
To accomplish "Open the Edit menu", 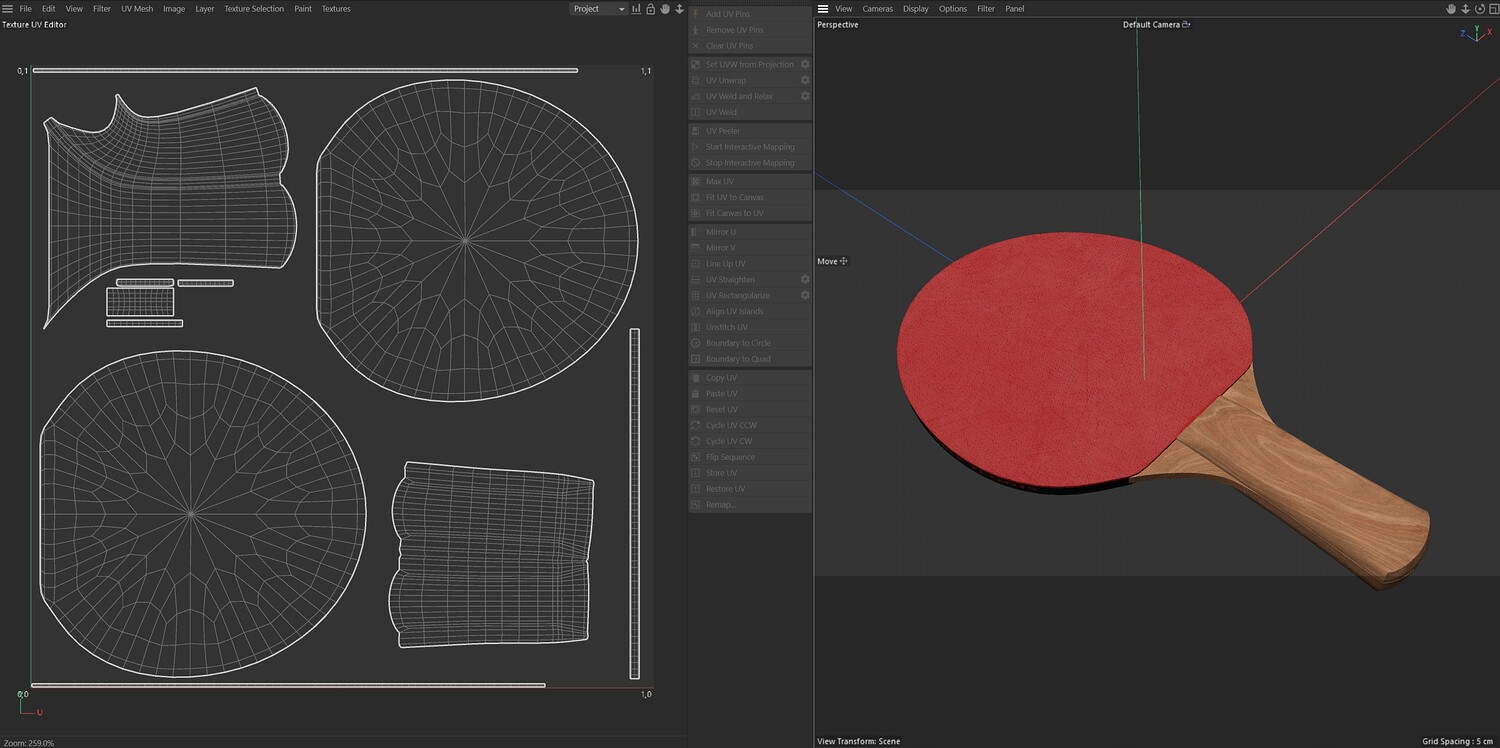I will (x=48, y=9).
